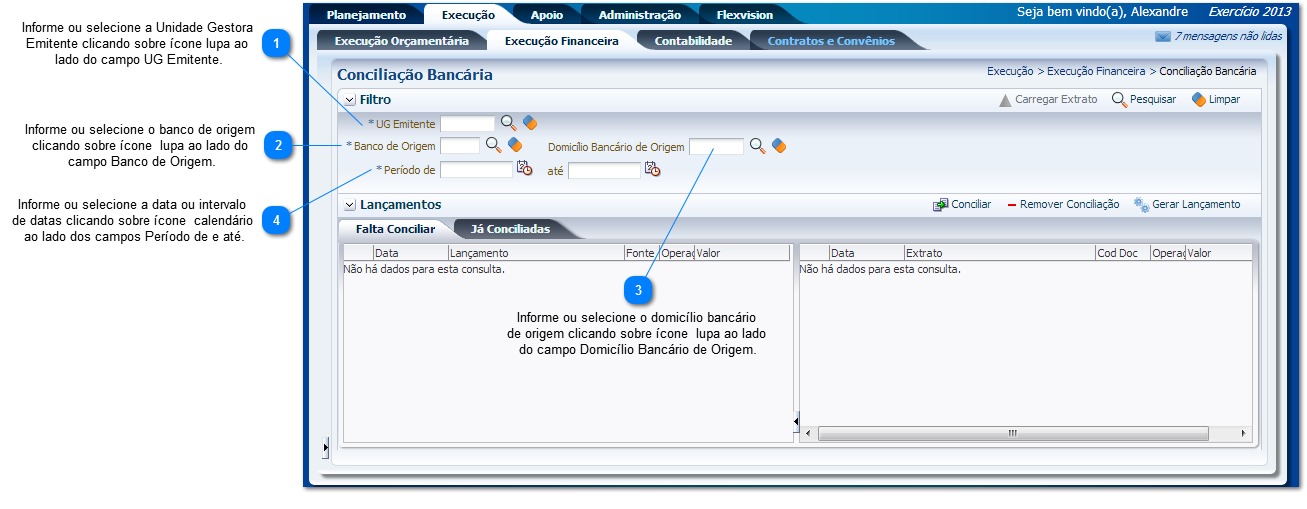Open the Planejamento main menu tab
Viewport: 1307px width, 509px height.
(366, 15)
